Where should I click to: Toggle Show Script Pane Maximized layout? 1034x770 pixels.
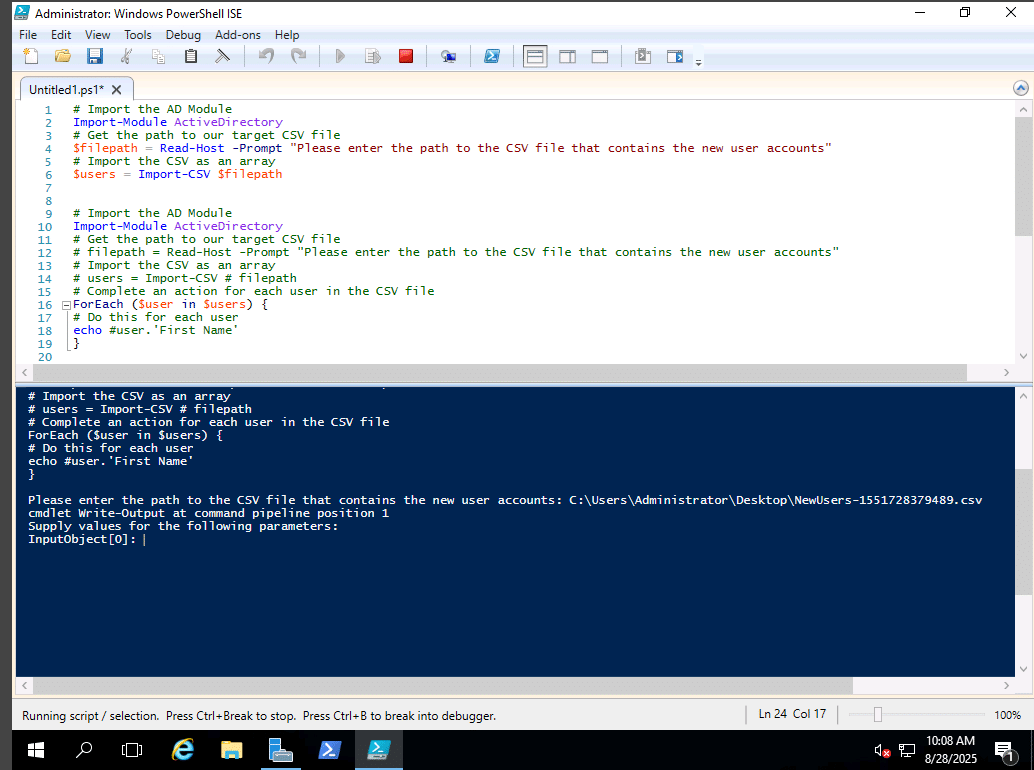[600, 57]
